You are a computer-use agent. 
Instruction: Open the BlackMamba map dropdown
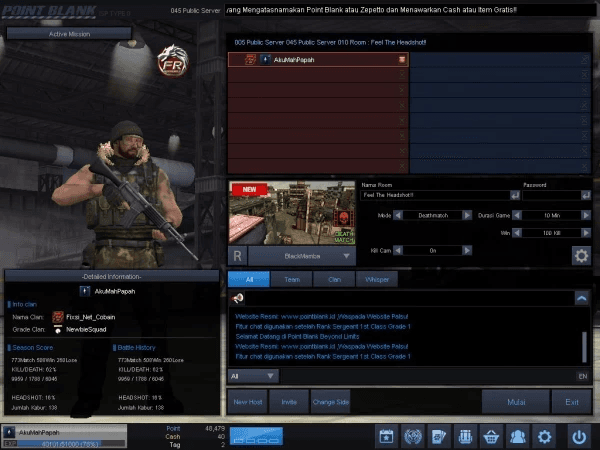pyautogui.click(x=302, y=256)
